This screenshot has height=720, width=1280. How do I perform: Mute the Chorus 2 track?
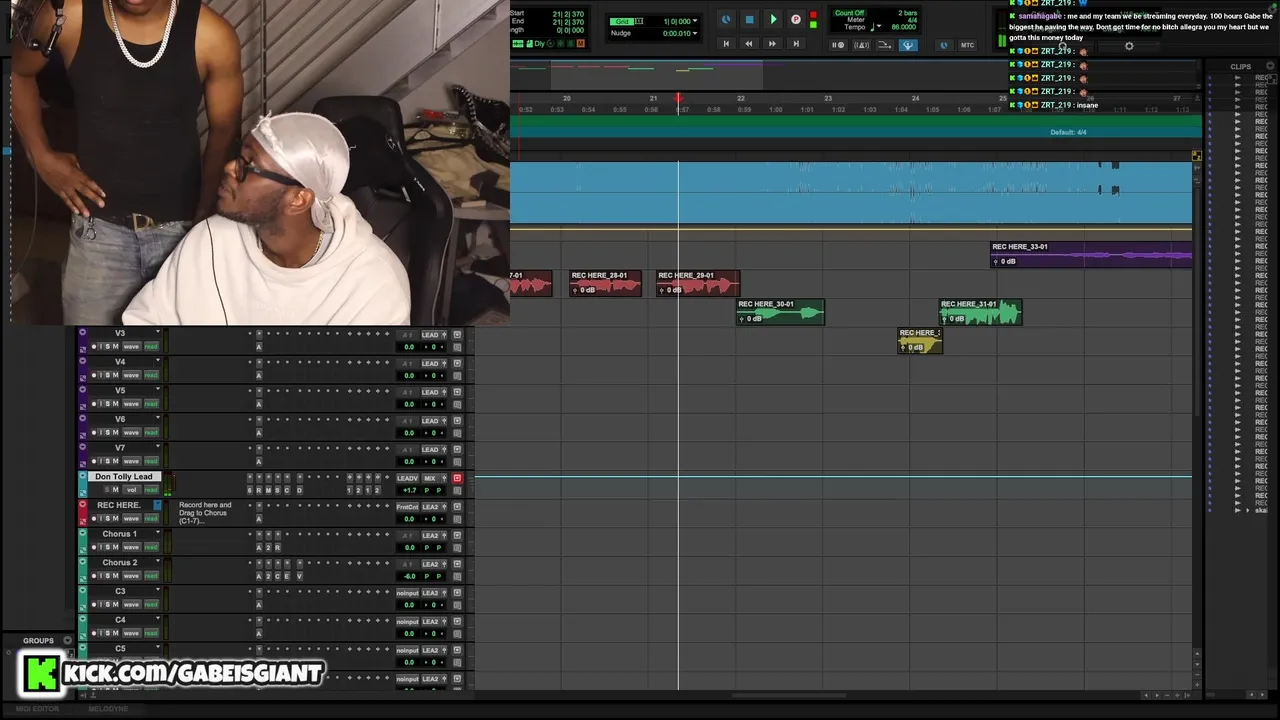click(115, 576)
